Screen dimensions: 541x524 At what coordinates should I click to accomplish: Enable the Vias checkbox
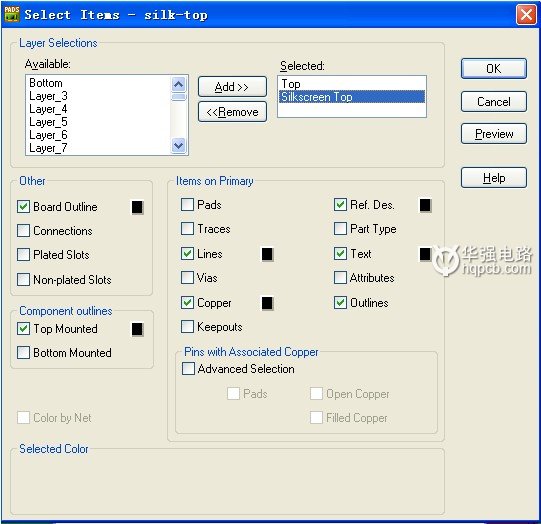tap(187, 277)
